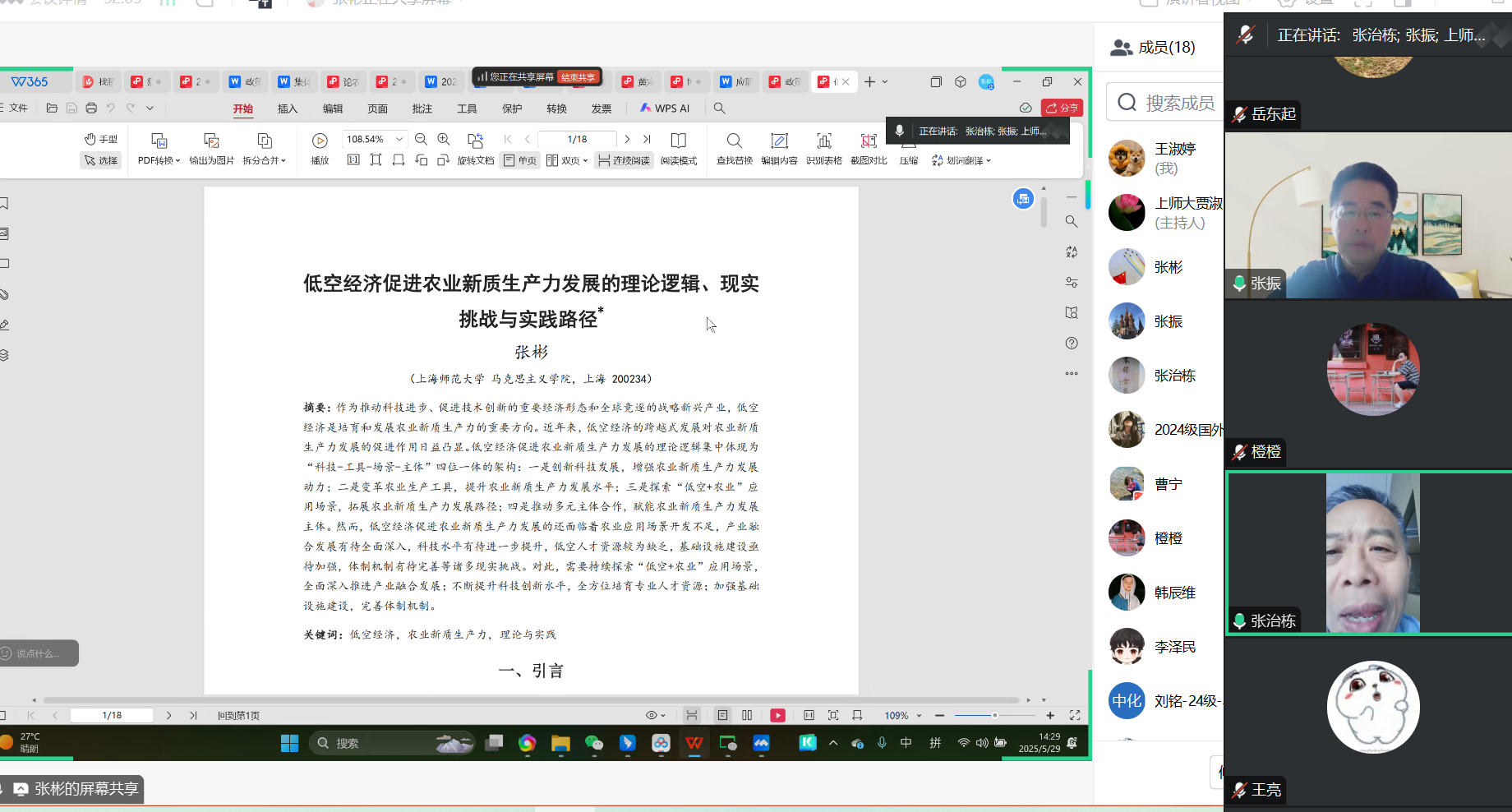Click the play (播放) slideshow icon

320,141
